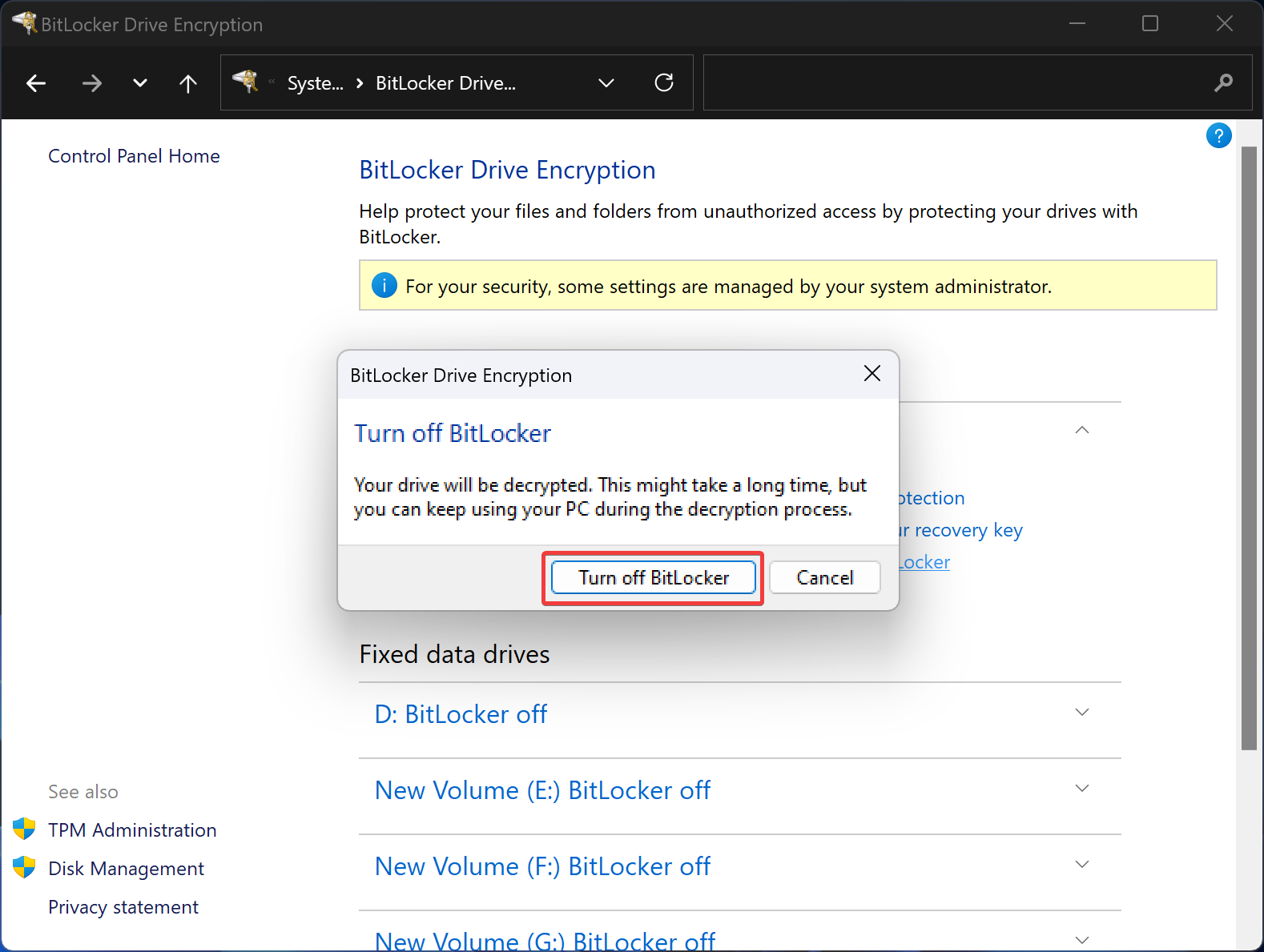Screen dimensions: 1264x952
Task: Minimize the BitLocker Drive Encryption window
Action: [1077, 23]
